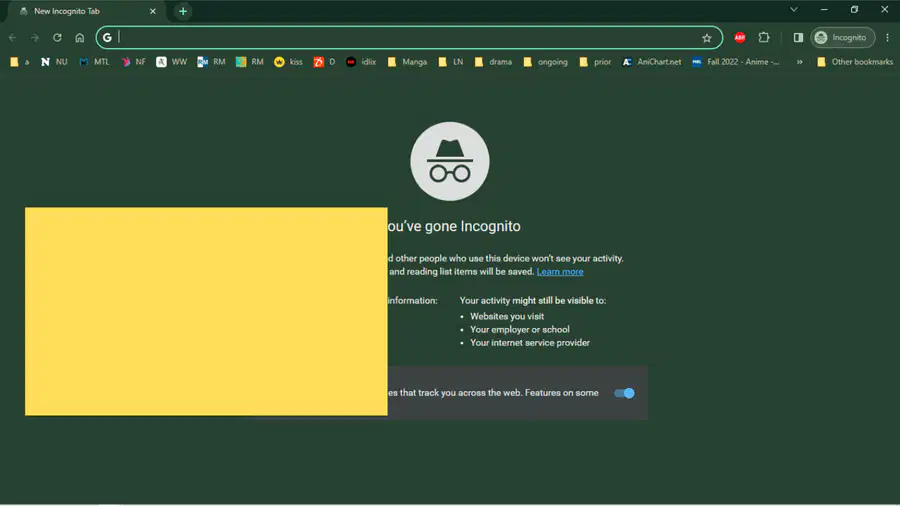Viewport: 900px width, 506px height.
Task: Open the kiss bookmark
Action: click(x=288, y=62)
